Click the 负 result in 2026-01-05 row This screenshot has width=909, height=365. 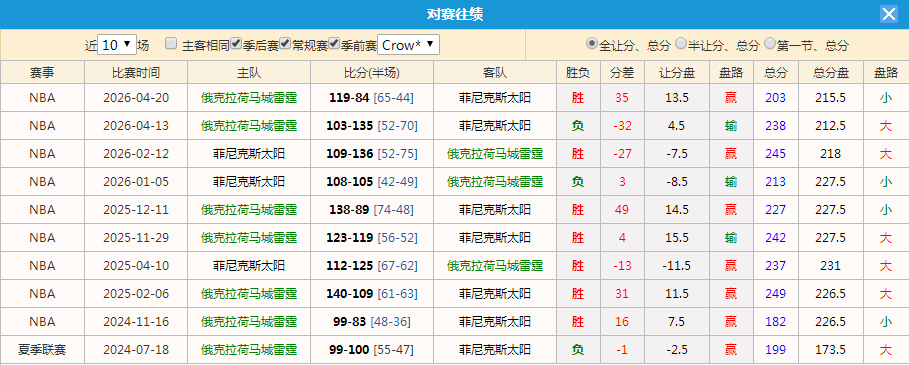(x=578, y=181)
